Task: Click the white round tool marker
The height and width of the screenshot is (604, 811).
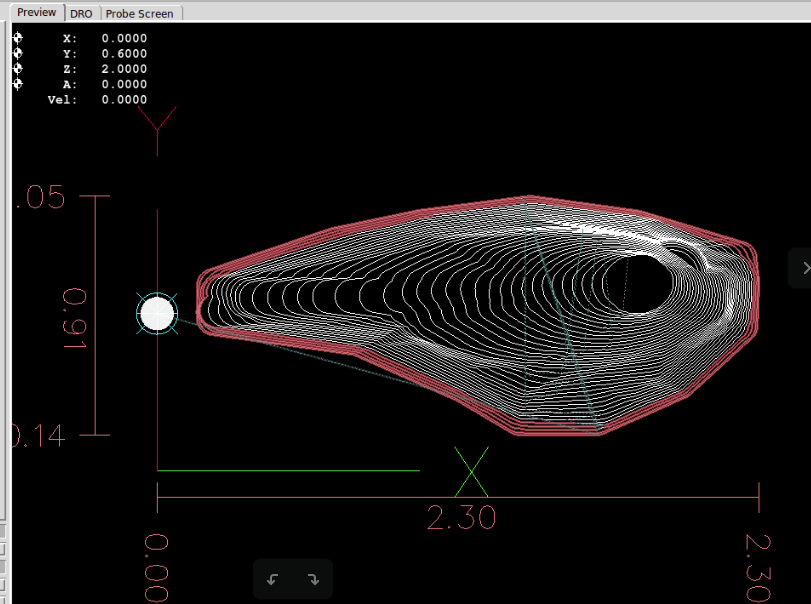Action: click(157, 313)
